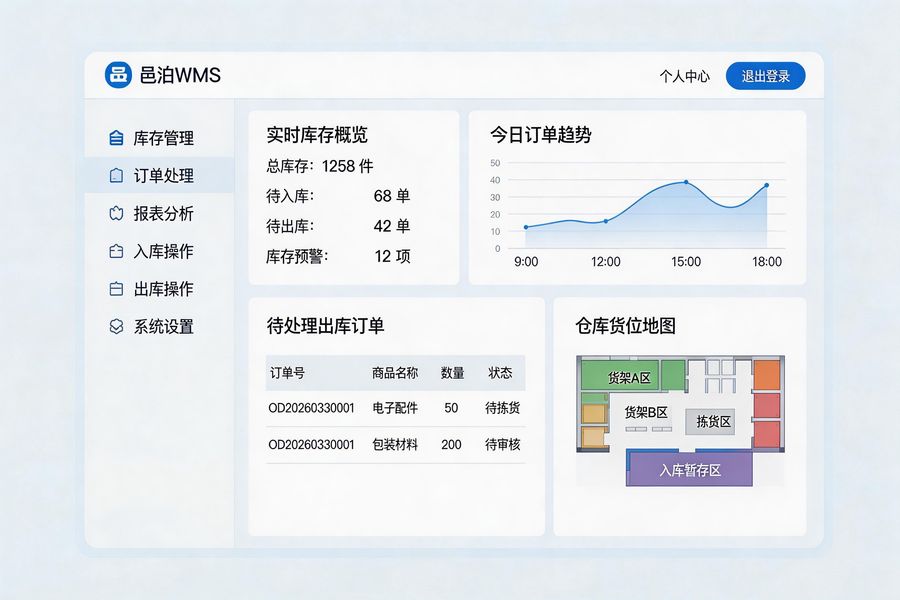The width and height of the screenshot is (900, 600).
Task: Click the 入库操作 sidebar icon
Action: [x=116, y=251]
